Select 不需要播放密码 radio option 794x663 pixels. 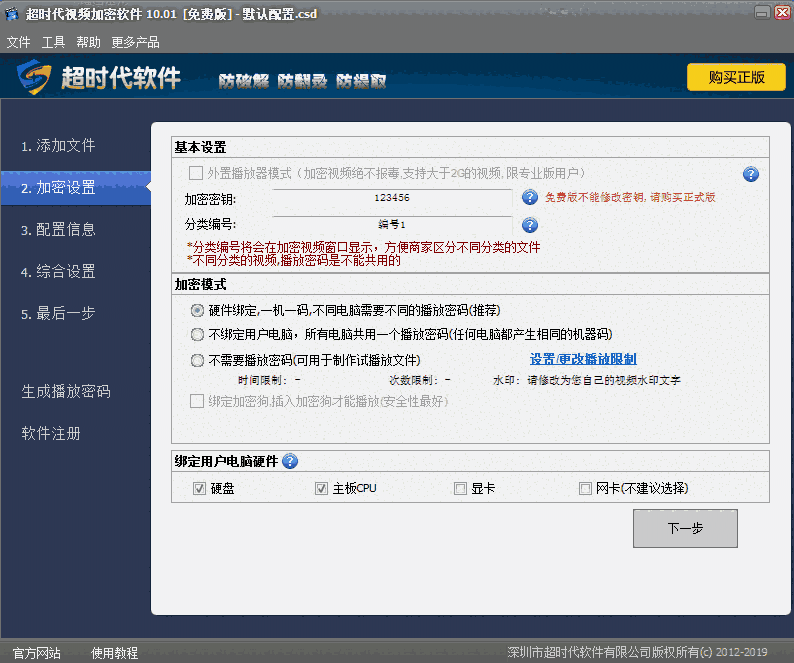(x=197, y=360)
